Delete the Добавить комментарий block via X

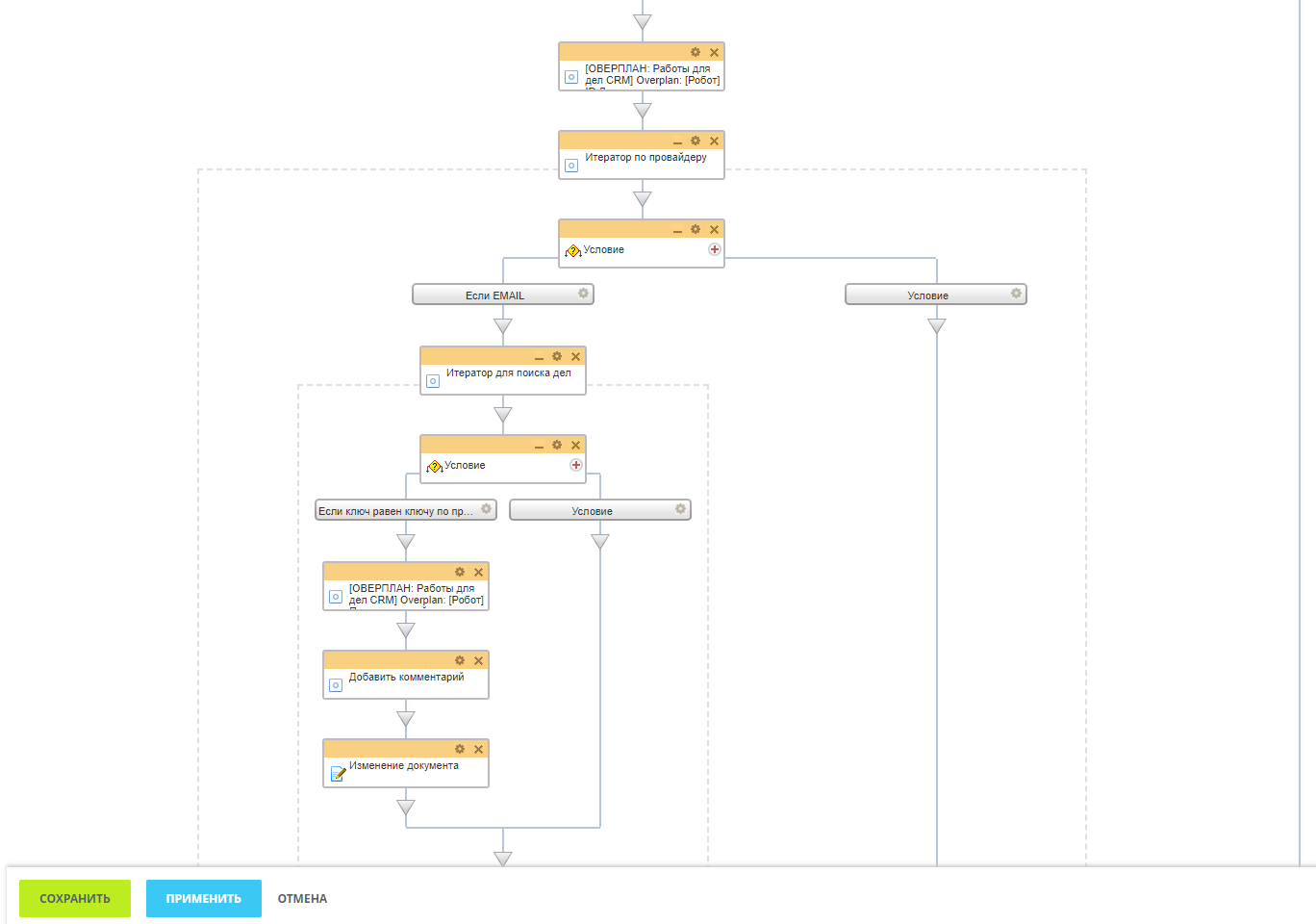click(478, 660)
